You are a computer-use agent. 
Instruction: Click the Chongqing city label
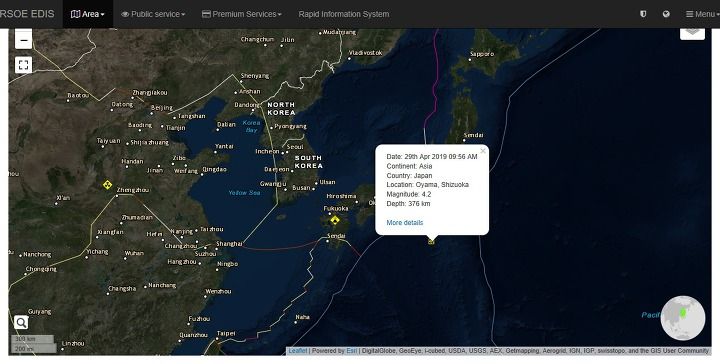[x=41, y=269]
